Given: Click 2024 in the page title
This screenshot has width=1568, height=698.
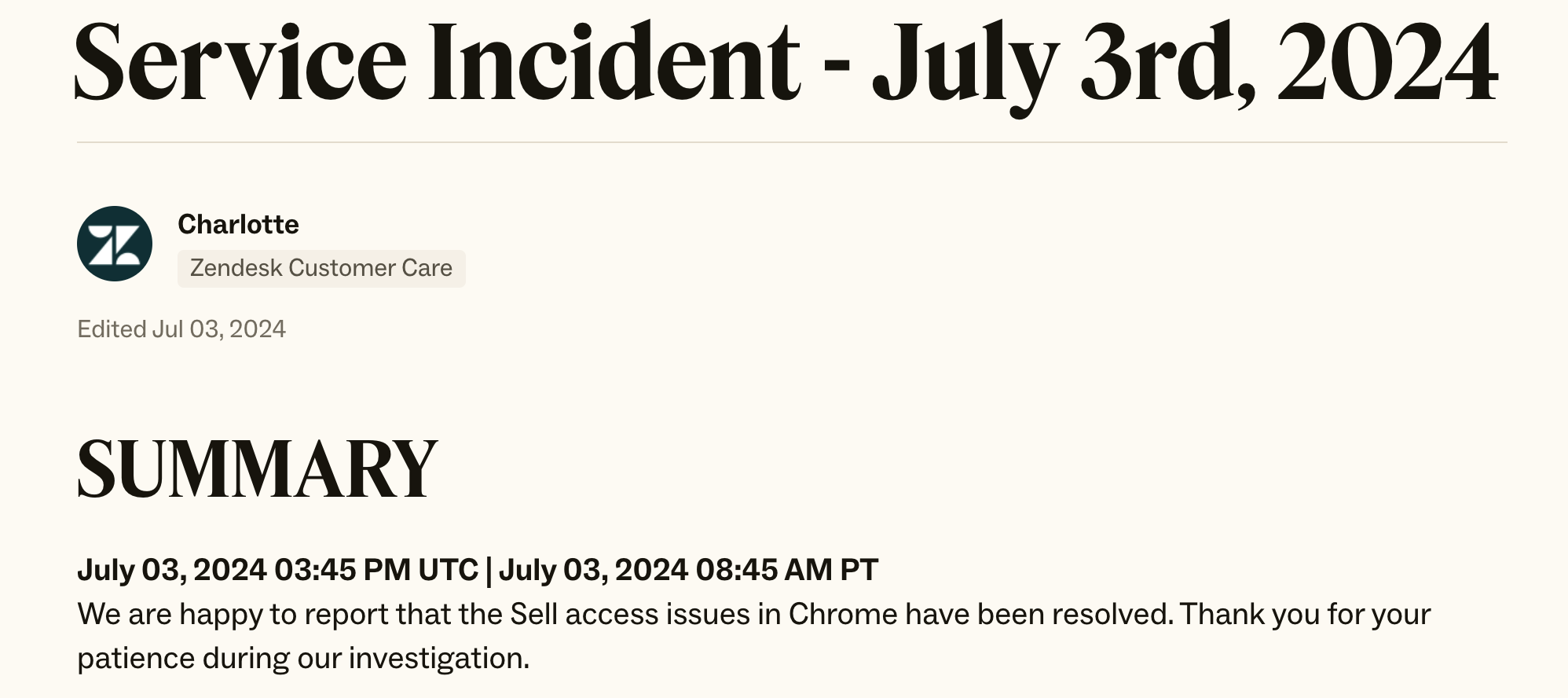Looking at the screenshot, I should coord(1388,61).
